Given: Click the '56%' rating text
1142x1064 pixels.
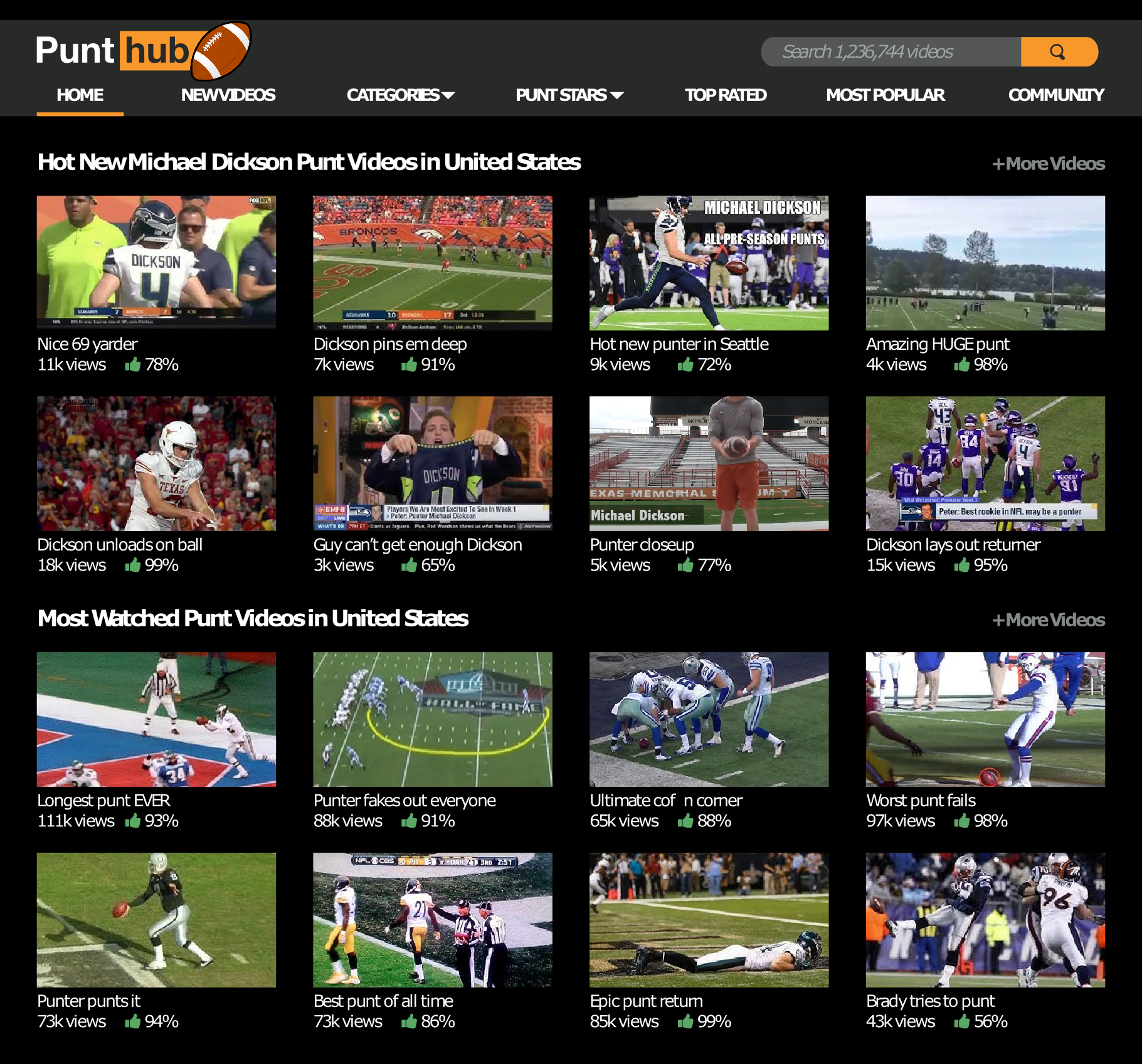Looking at the screenshot, I should point(991,1021).
